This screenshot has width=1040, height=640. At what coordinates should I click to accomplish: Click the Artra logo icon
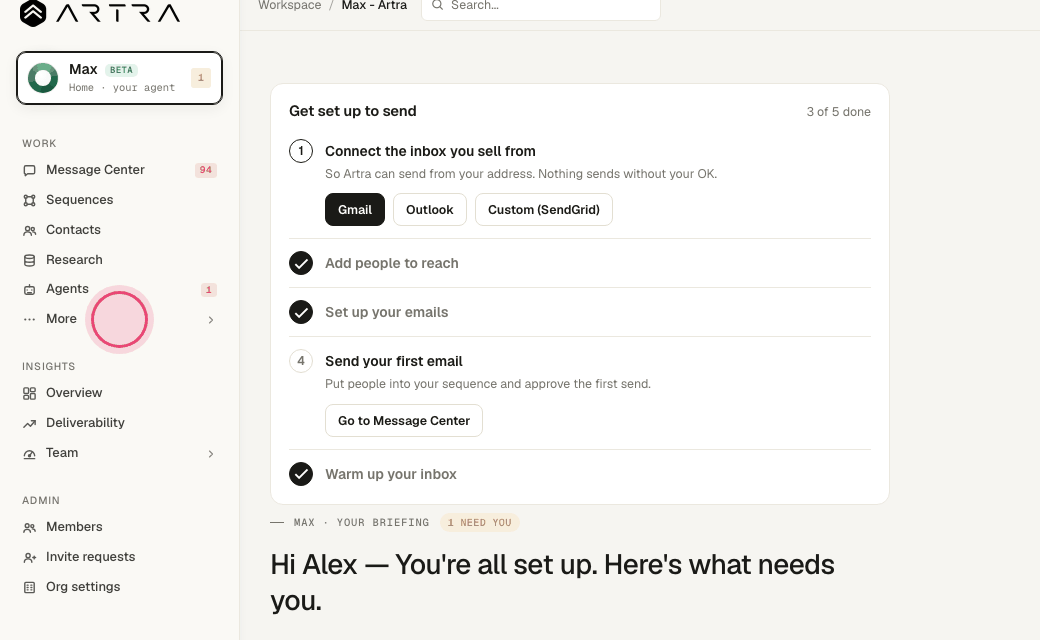pos(32,13)
